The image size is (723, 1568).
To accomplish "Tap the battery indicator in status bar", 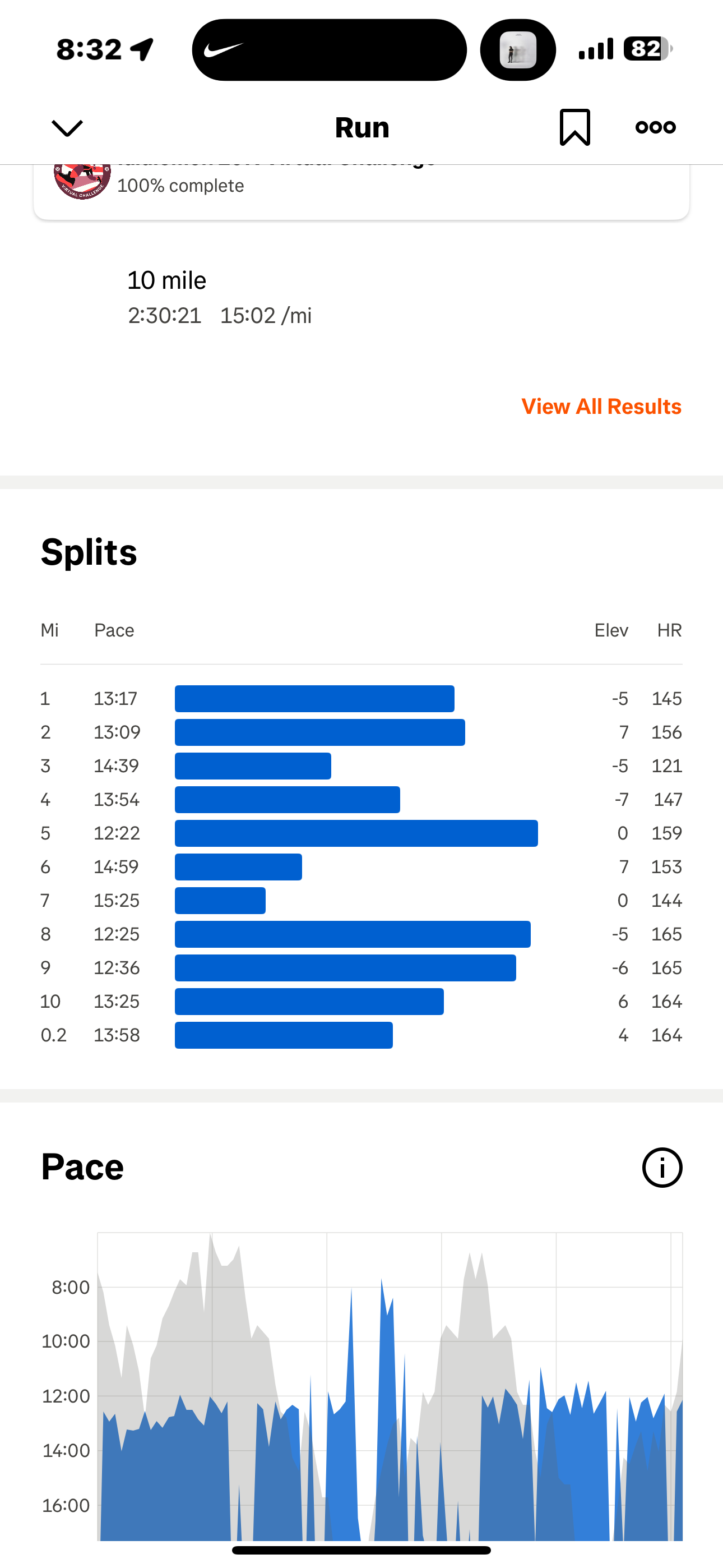I will coord(647,49).
